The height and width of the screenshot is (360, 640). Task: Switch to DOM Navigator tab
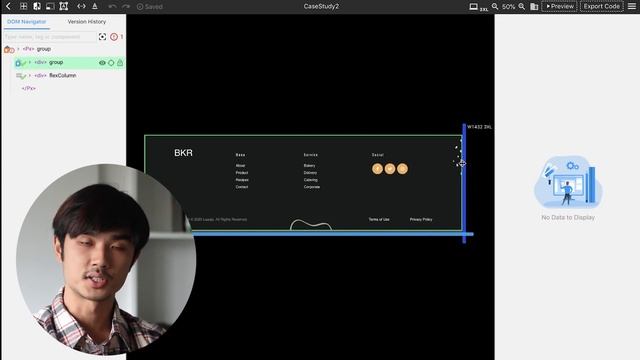tap(27, 22)
